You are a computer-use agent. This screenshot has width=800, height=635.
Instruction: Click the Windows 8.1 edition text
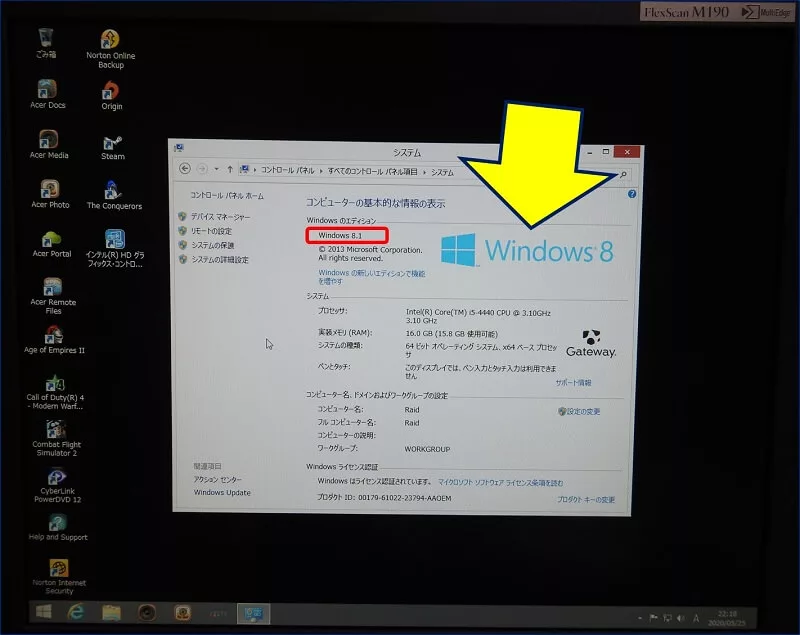340,235
